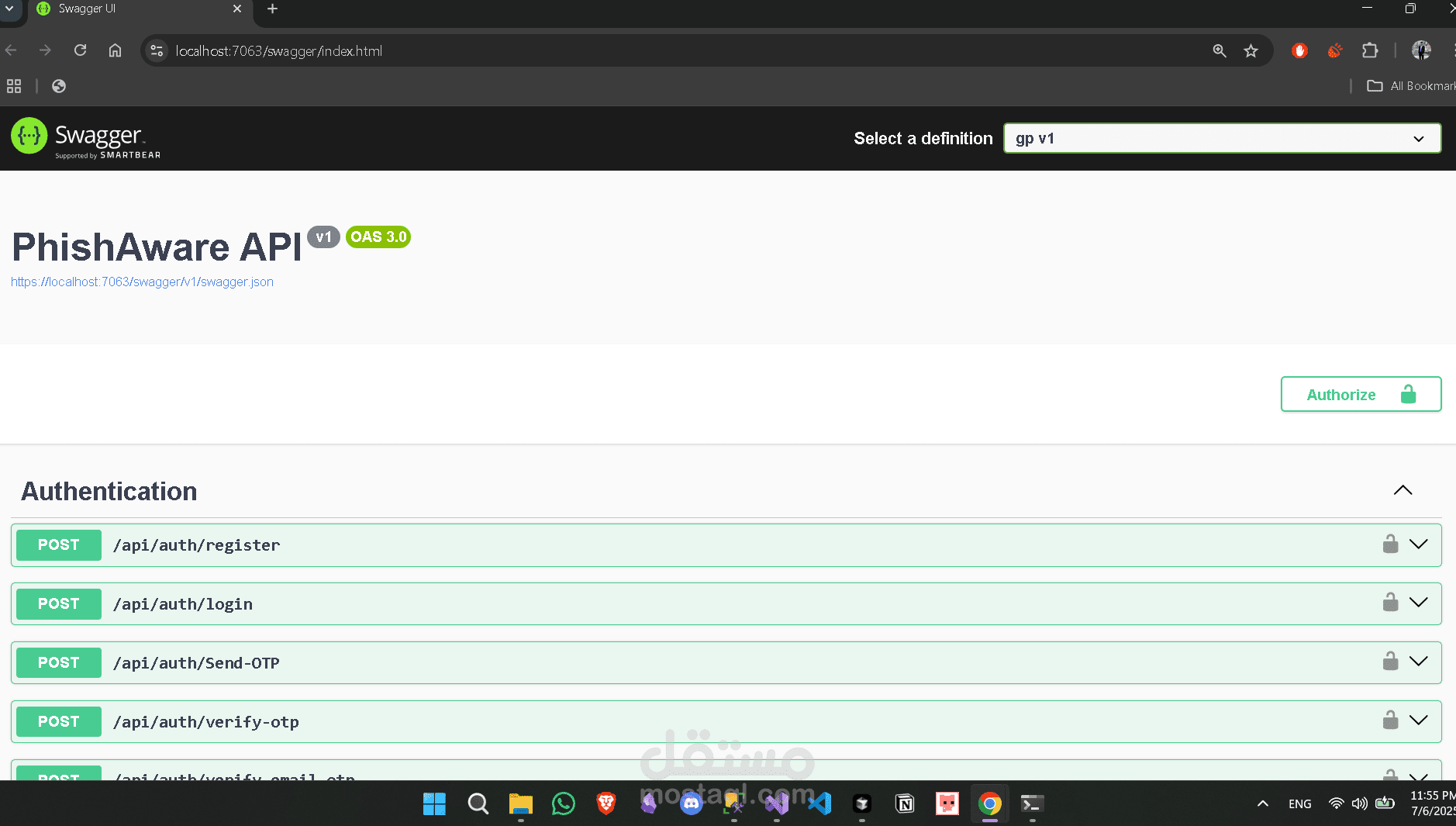Open WhatsApp from taskbar
Image resolution: width=1456 pixels, height=826 pixels.
coord(564,804)
